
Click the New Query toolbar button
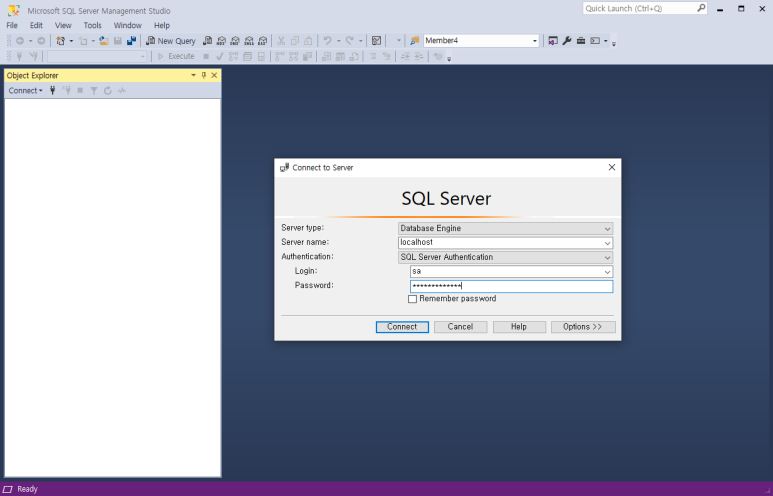pyautogui.click(x=171, y=41)
